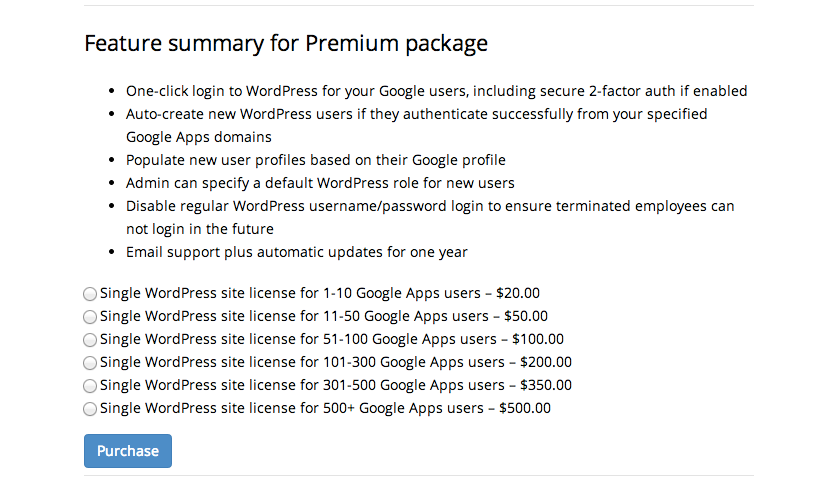820x483 pixels.
Task: Click the $350.00 license label text
Action: click(336, 385)
